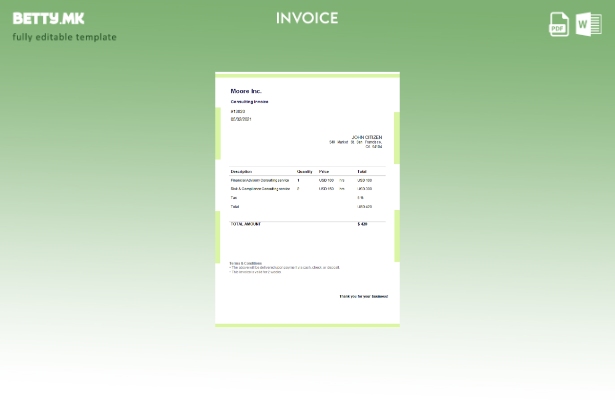The width and height of the screenshot is (615, 400).
Task: Click the Tax row label
Action: 233,197
